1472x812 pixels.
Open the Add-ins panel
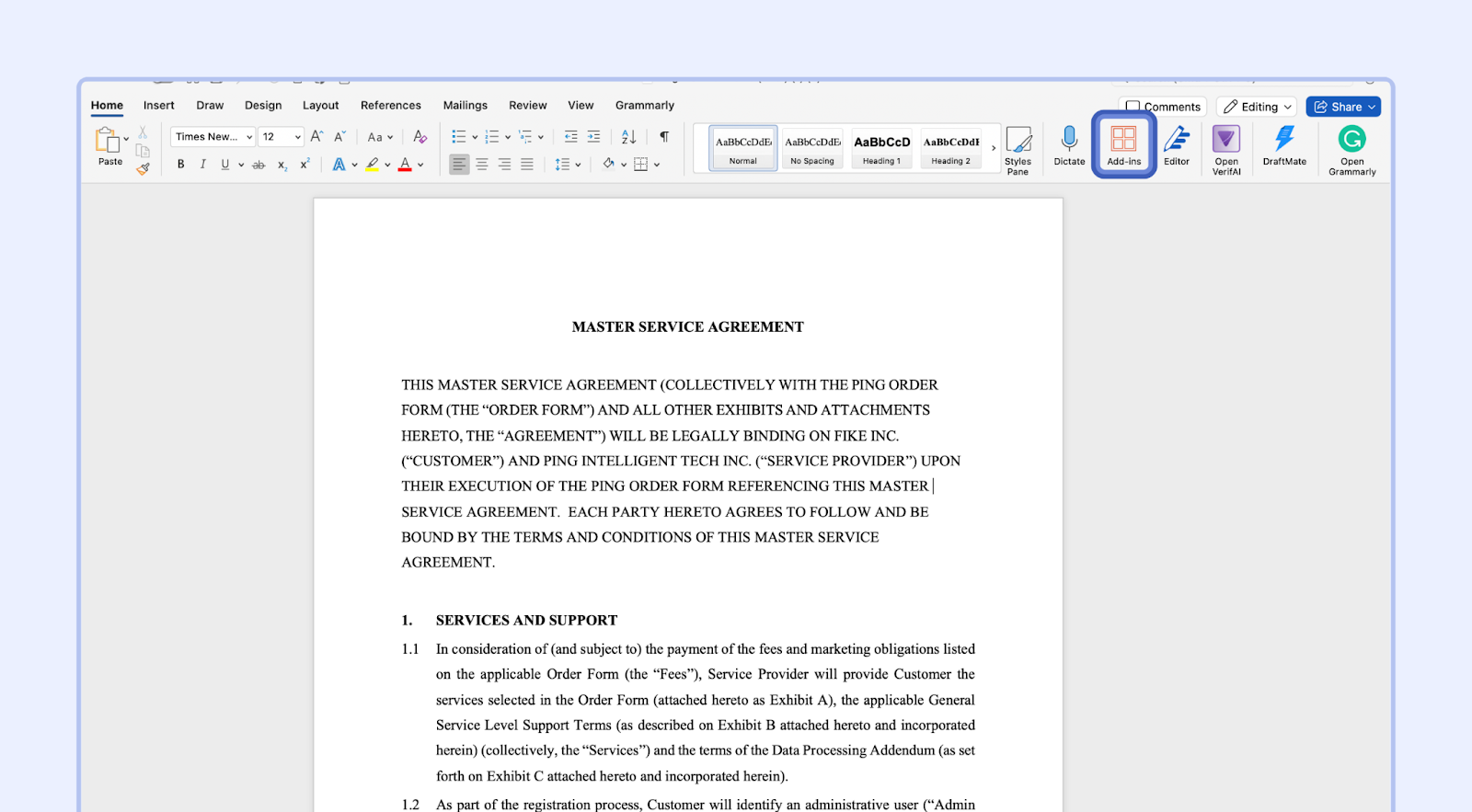(1123, 145)
